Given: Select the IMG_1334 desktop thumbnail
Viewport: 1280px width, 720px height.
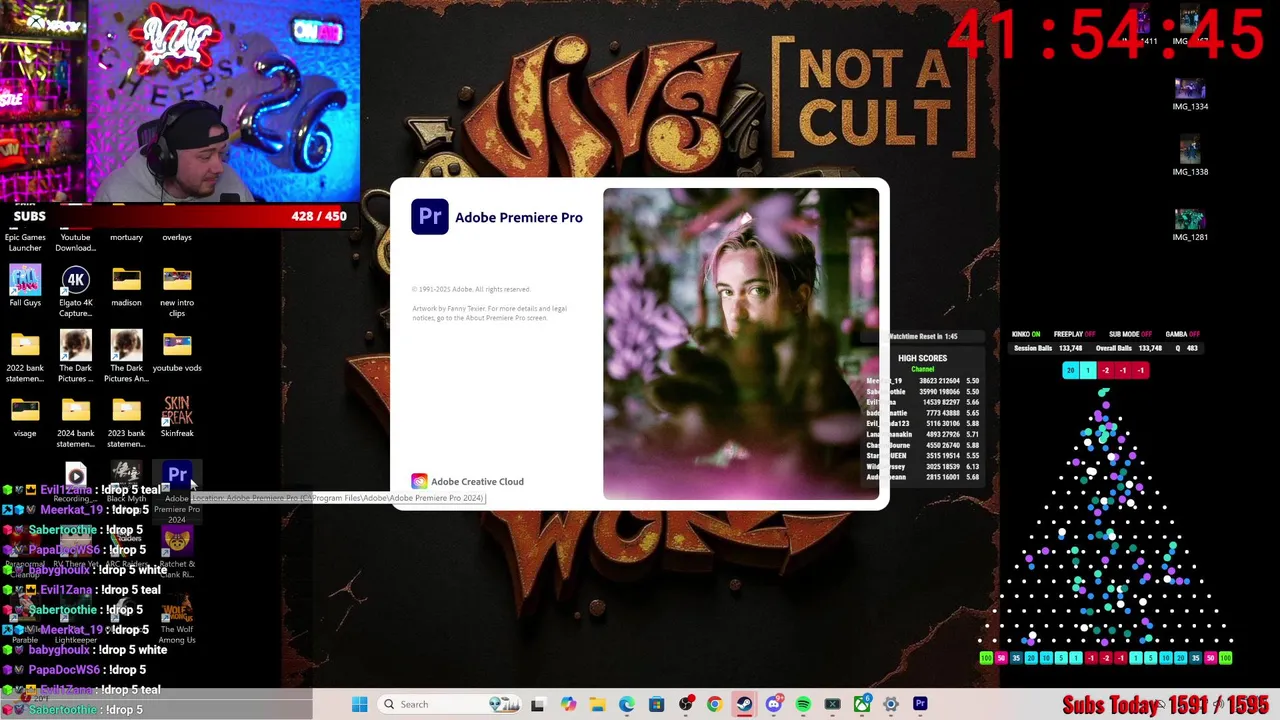Looking at the screenshot, I should coord(1190,93).
